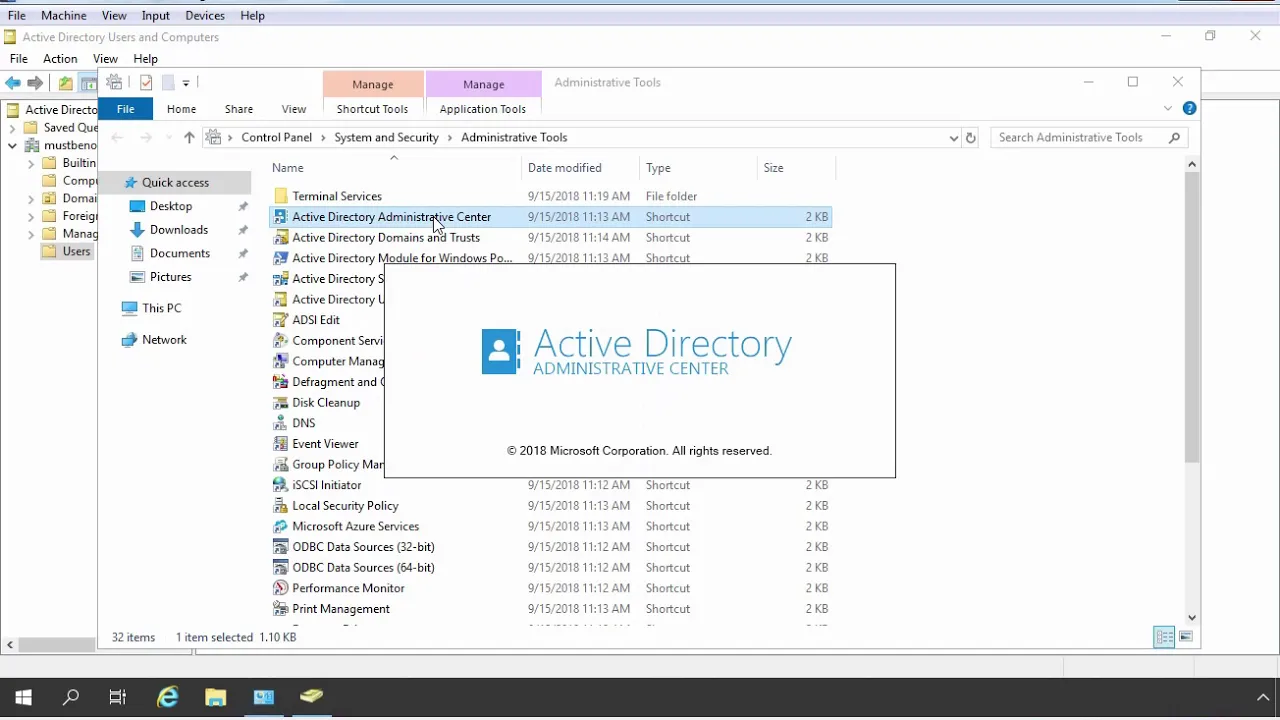Collapse the mustbeno domain tree node

click(x=12, y=146)
